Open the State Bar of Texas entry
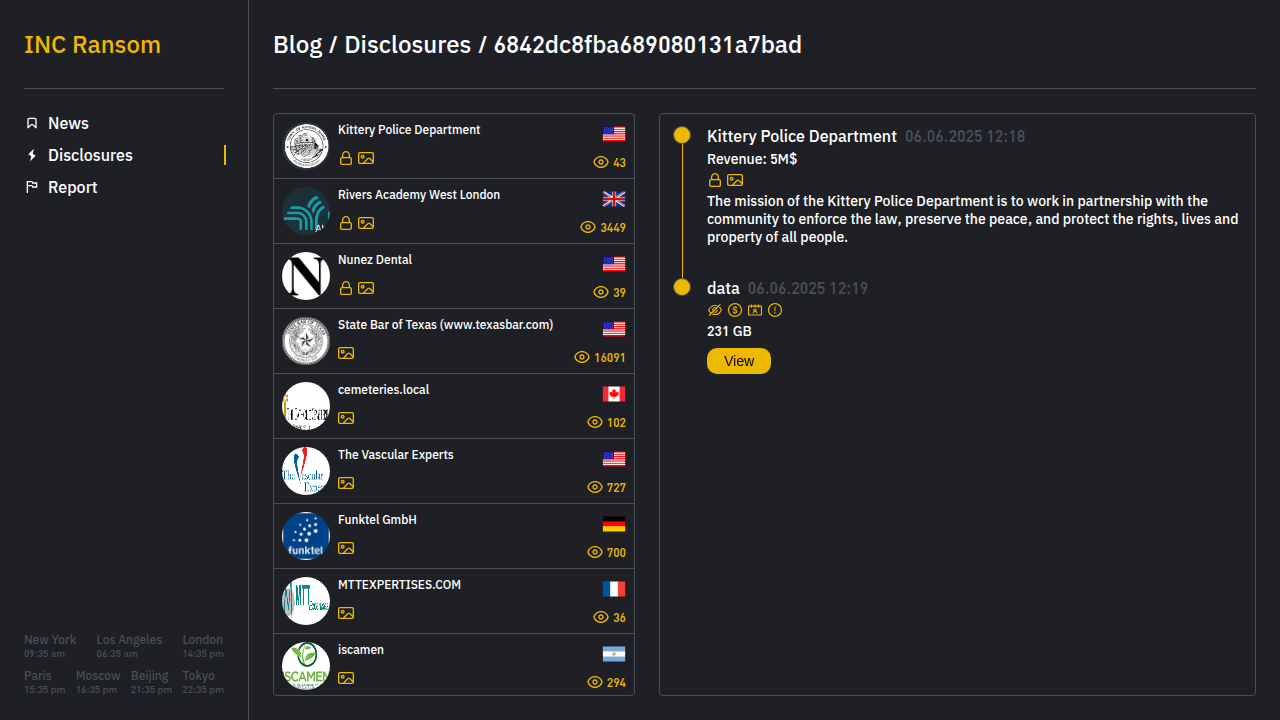Screen dimensions: 1280x720 454,341
